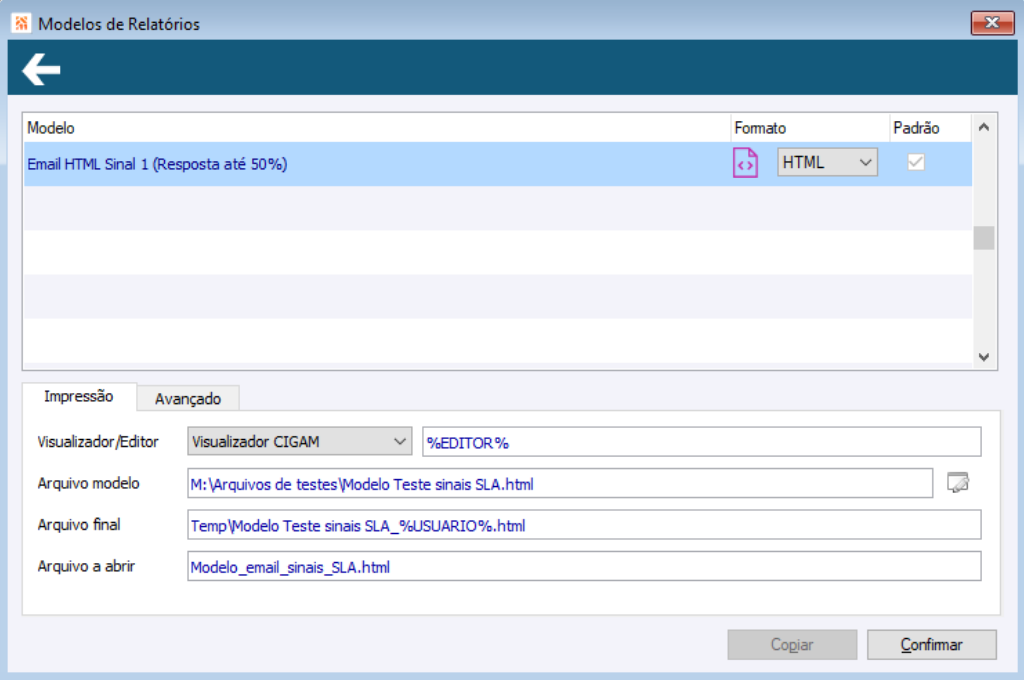Switch to the Avançado tab

(188, 398)
